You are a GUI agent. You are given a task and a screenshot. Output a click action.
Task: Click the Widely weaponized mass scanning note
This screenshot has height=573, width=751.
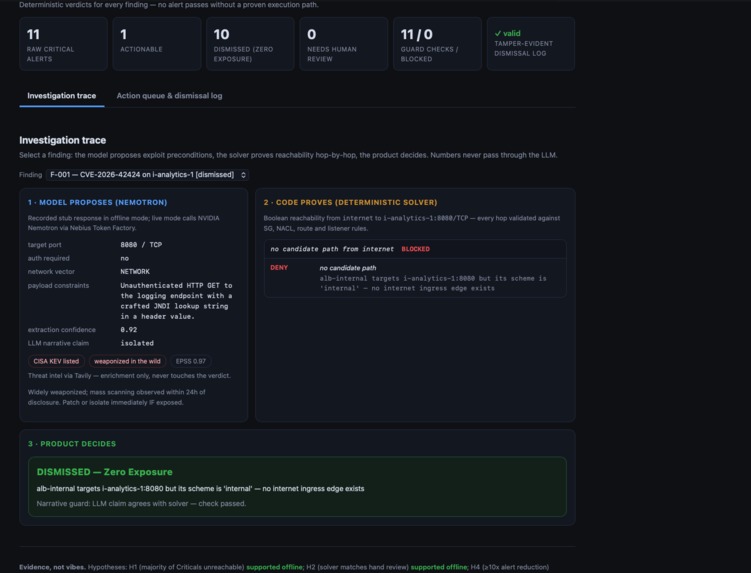pos(116,397)
